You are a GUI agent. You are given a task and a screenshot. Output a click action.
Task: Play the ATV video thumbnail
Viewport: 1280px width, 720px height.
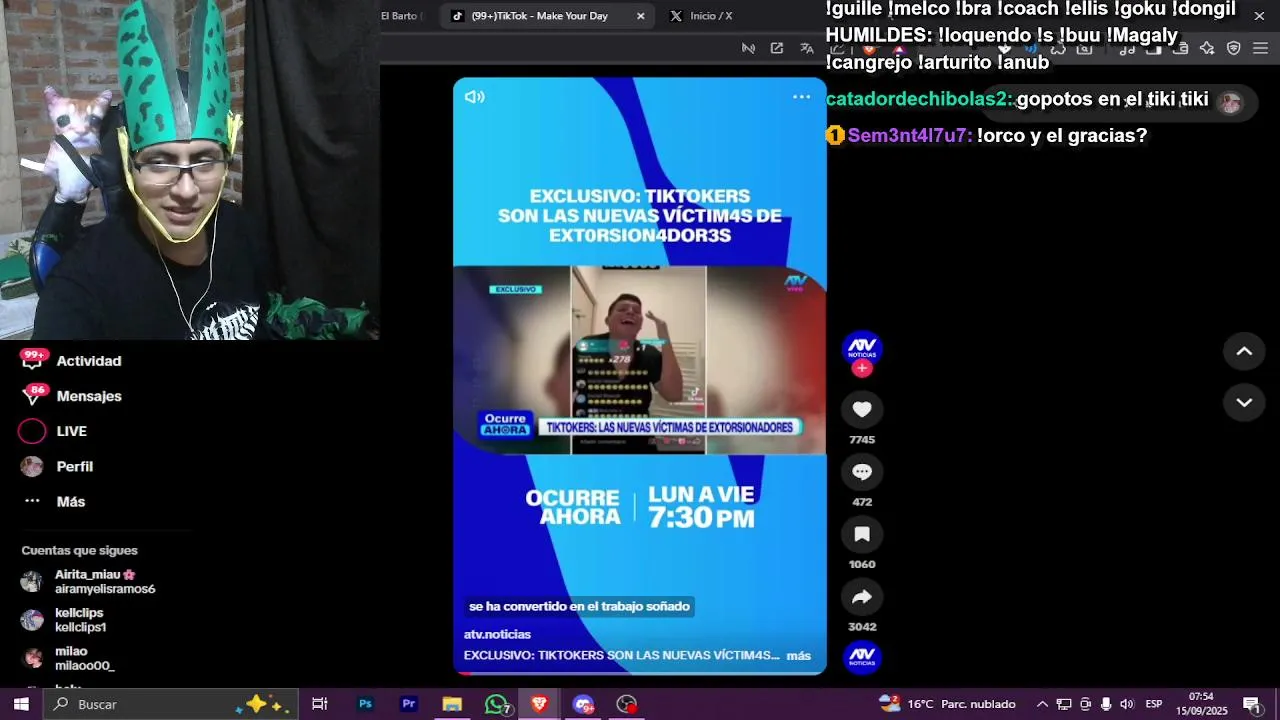pyautogui.click(x=639, y=360)
